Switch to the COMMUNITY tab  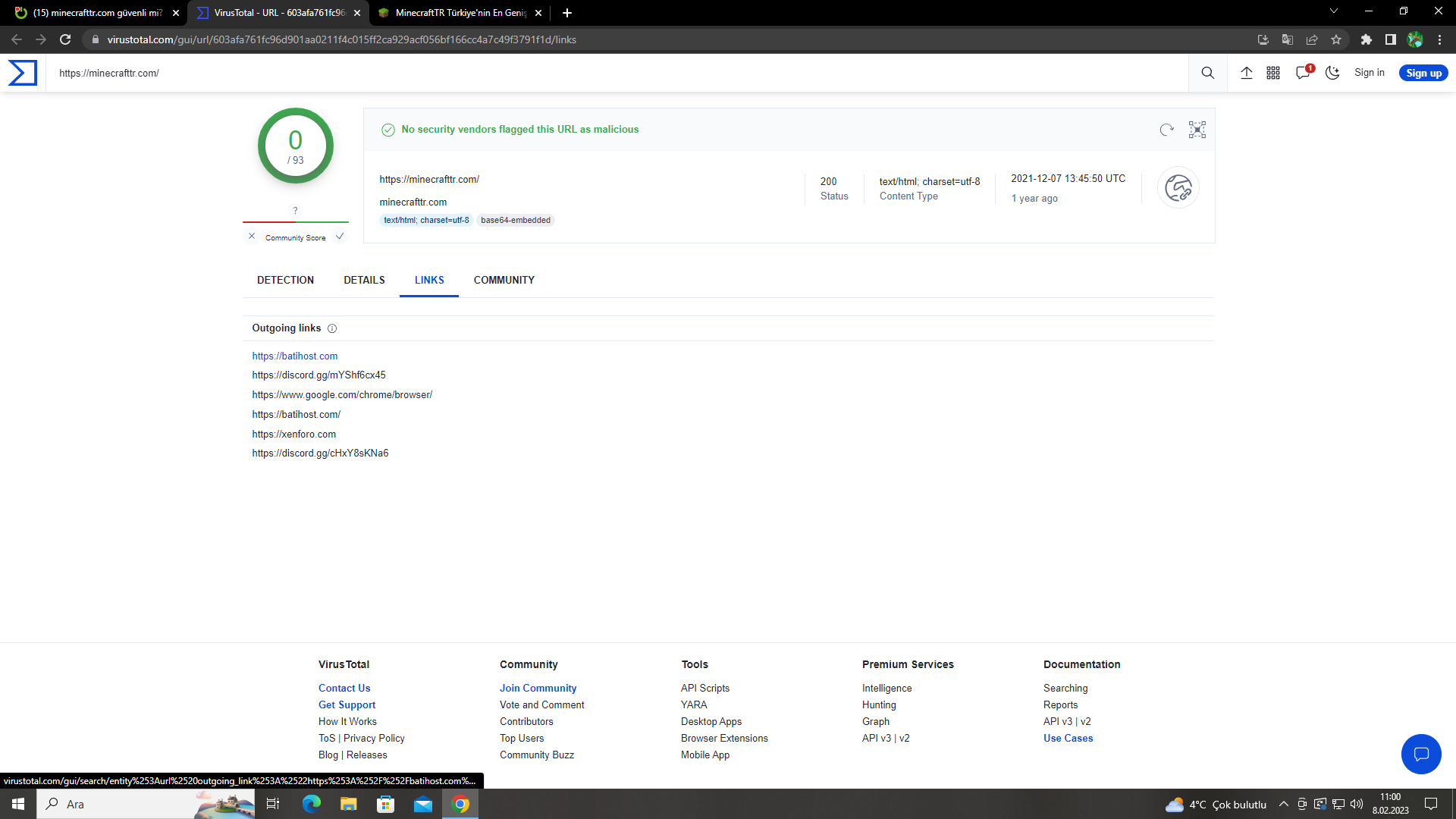[x=504, y=280]
